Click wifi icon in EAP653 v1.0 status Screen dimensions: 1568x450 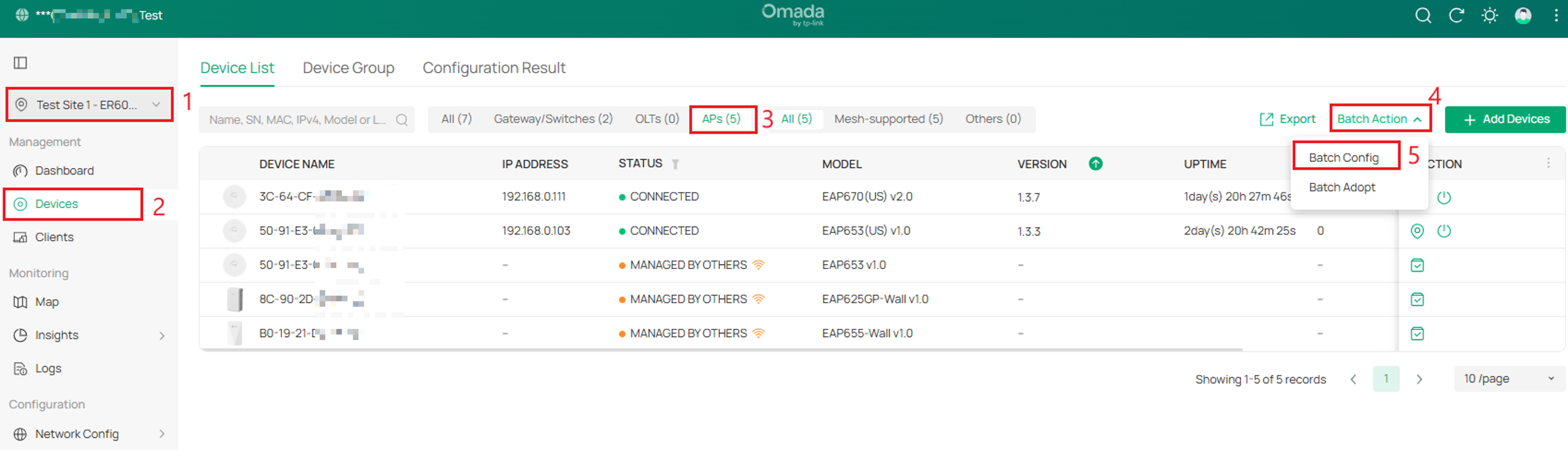click(x=758, y=265)
